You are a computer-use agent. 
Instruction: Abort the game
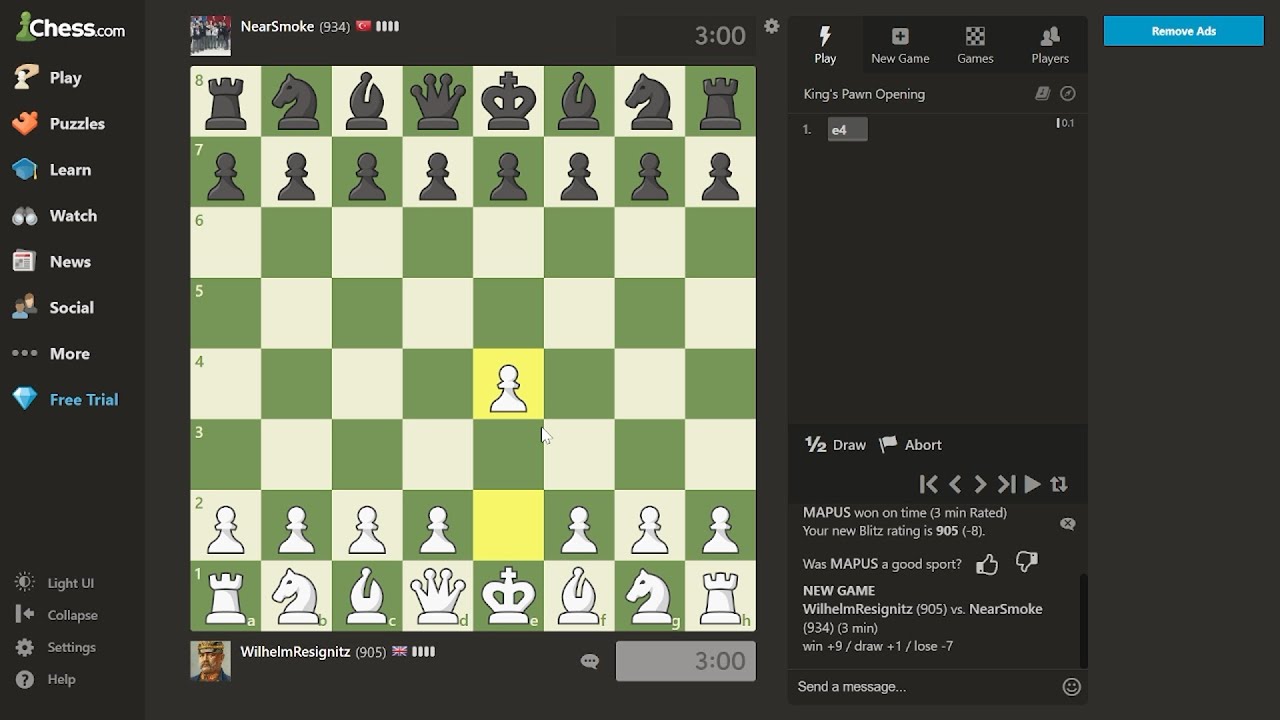(x=910, y=445)
